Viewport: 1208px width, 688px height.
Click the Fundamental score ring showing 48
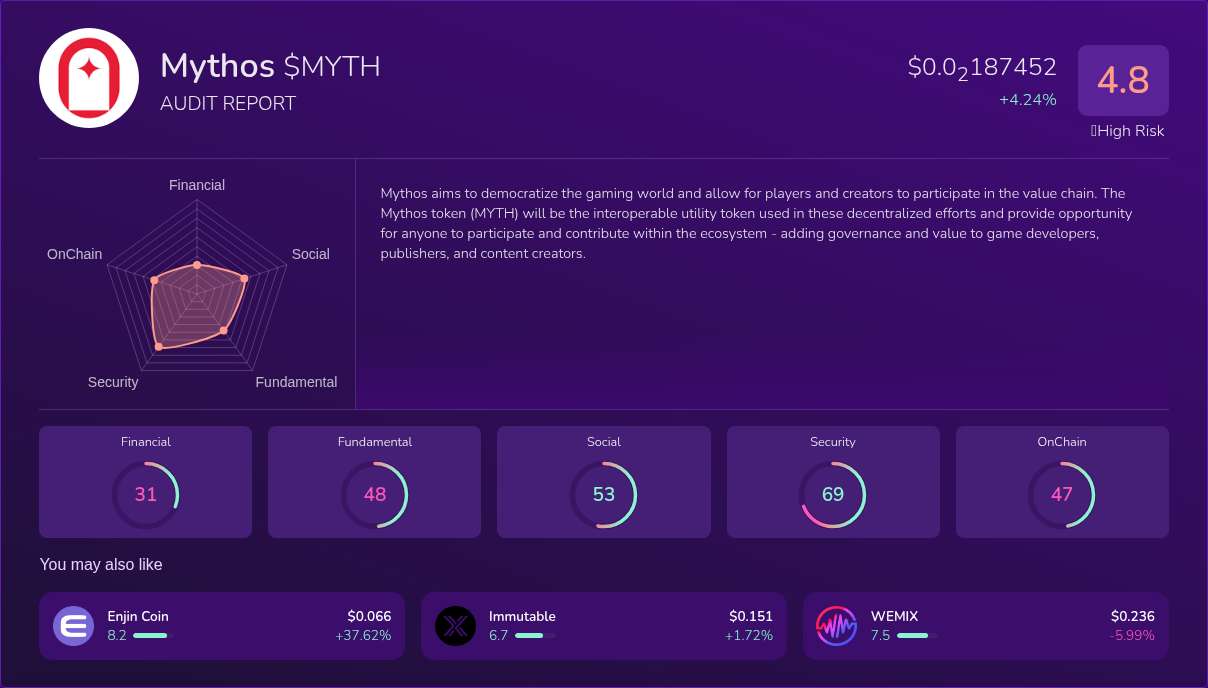[374, 494]
